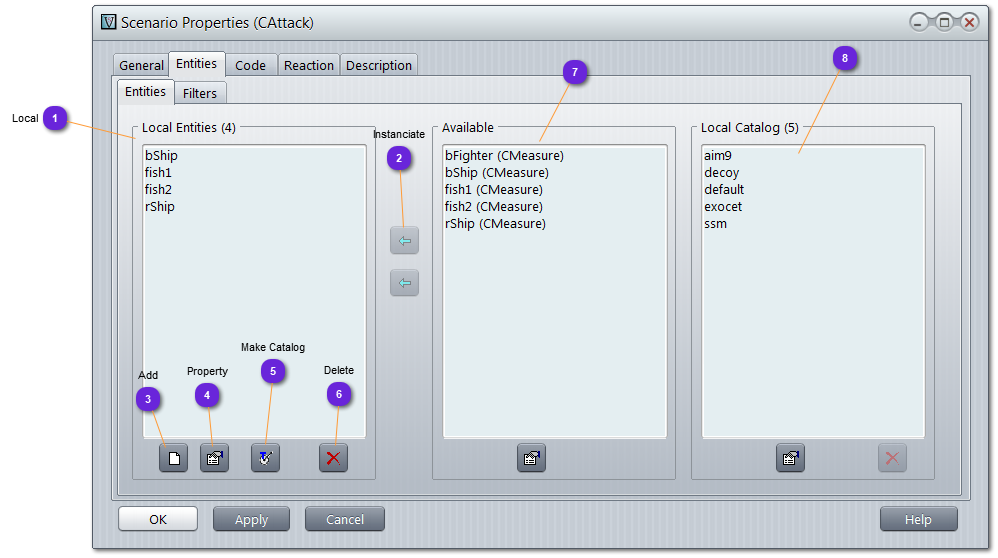
Task: Click the Apply button
Action: tap(251, 519)
